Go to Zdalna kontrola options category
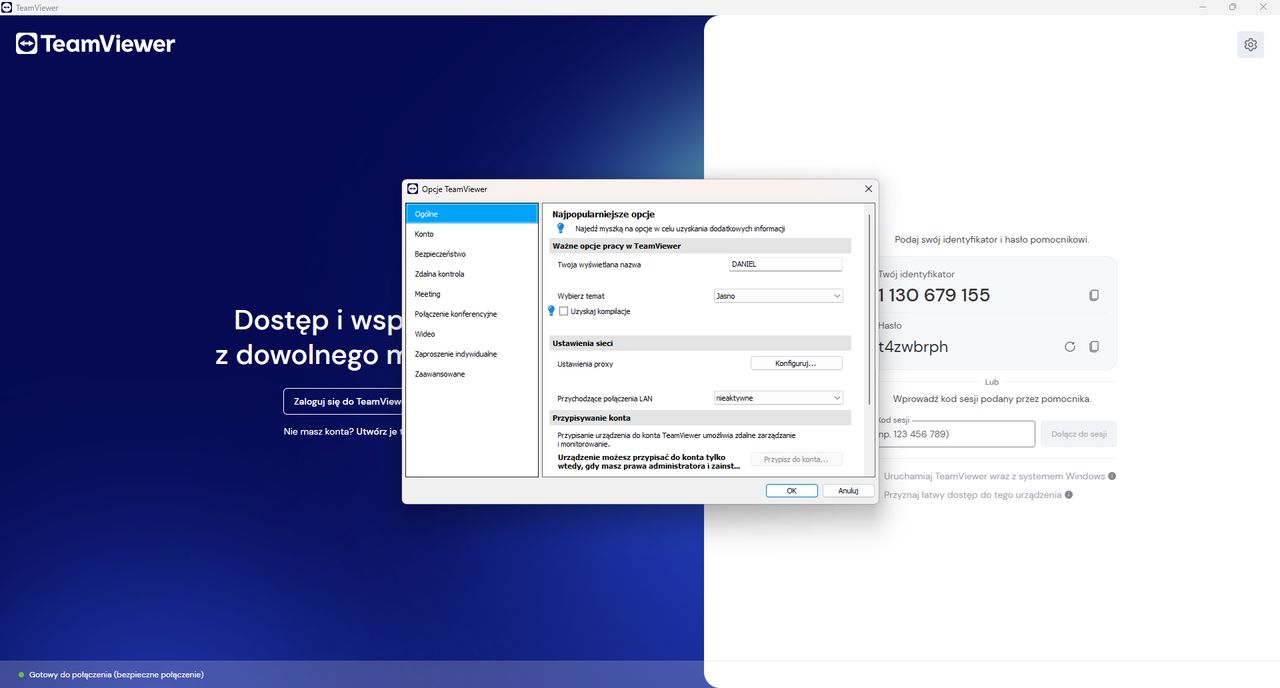This screenshot has height=688, width=1280. 472,274
